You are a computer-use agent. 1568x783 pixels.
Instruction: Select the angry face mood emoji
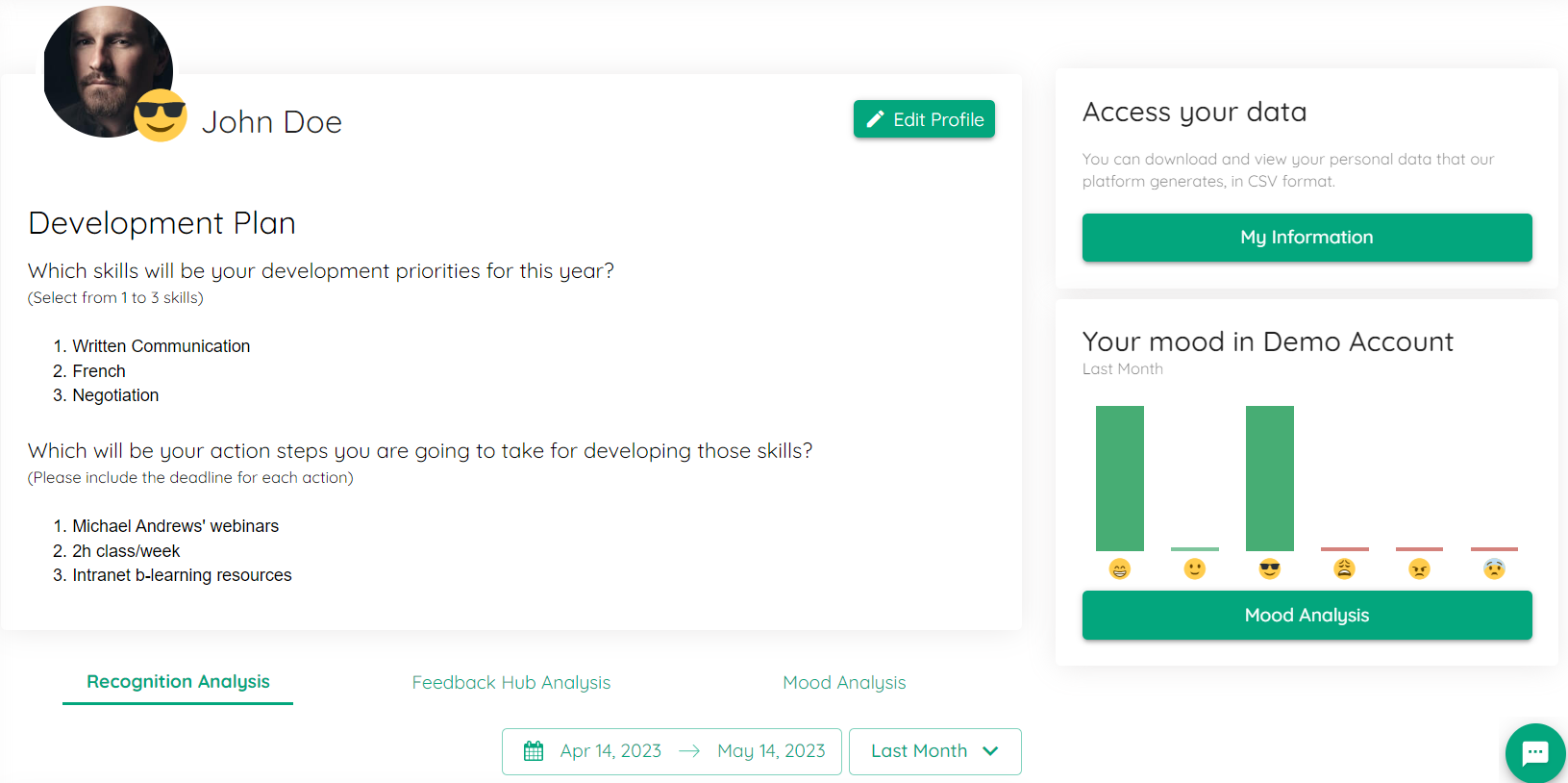point(1420,569)
